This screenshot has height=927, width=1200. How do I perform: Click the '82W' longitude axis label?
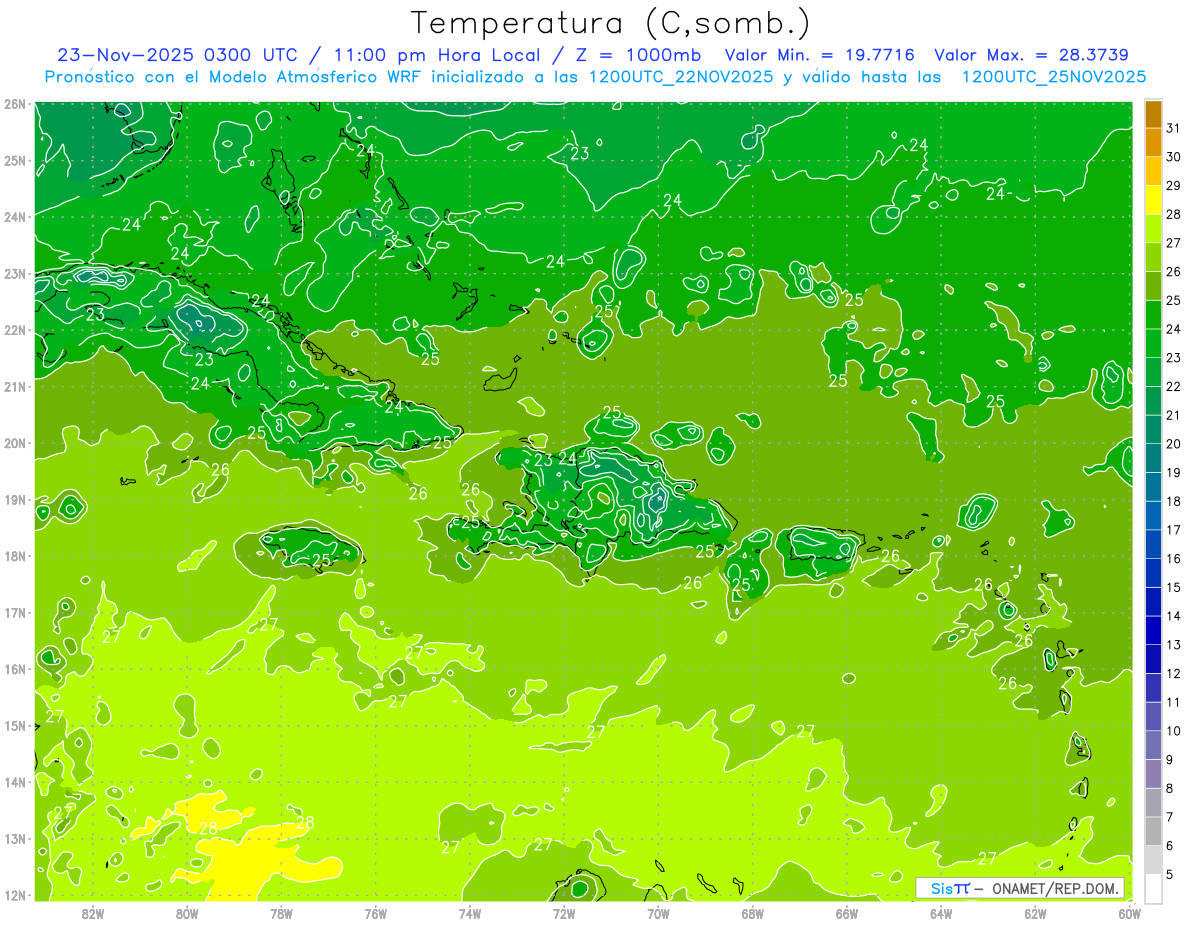(93, 913)
